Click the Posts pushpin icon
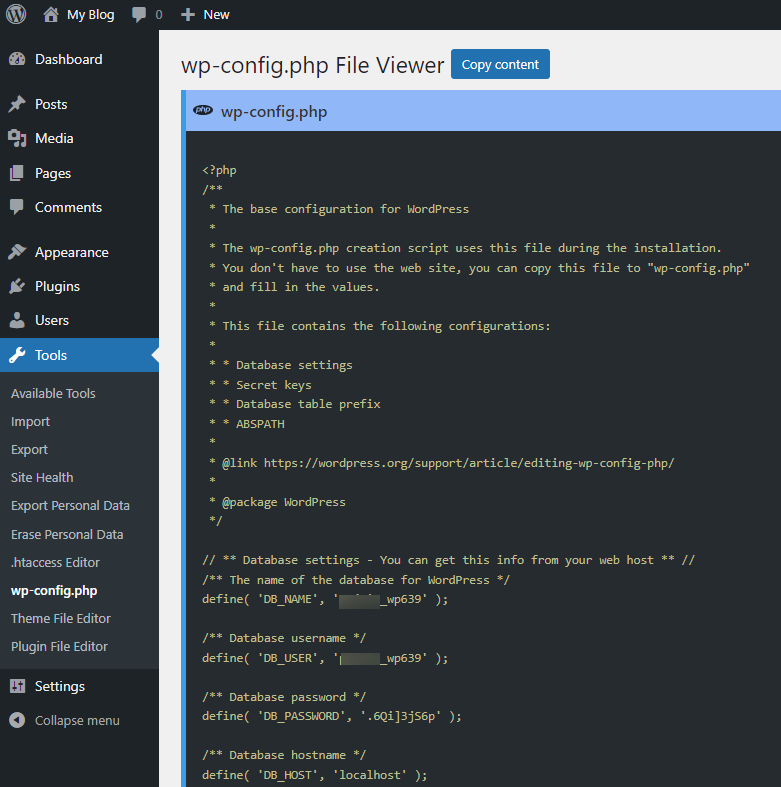The image size is (781, 787). [x=17, y=104]
